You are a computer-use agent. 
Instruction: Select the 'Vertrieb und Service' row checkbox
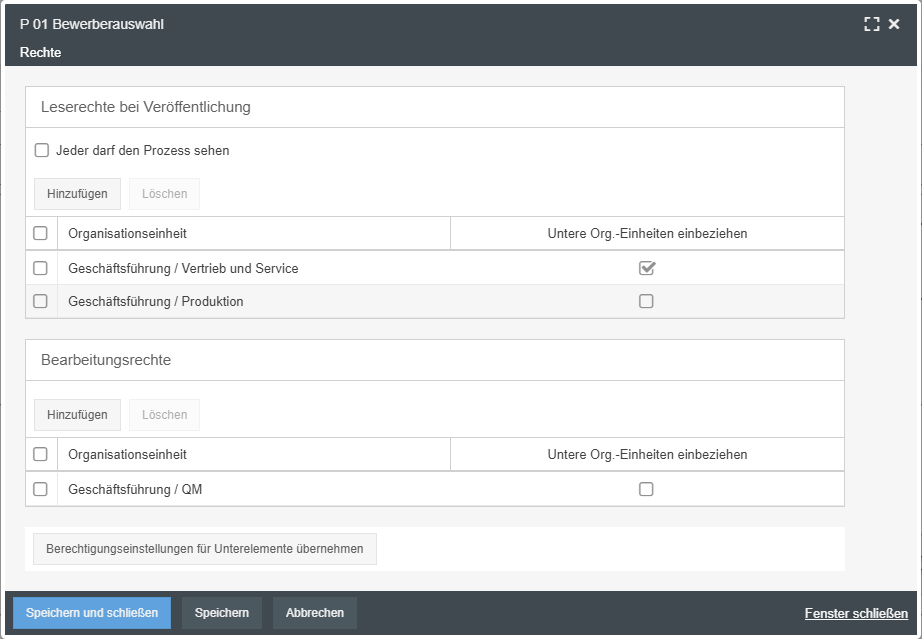pos(41,268)
